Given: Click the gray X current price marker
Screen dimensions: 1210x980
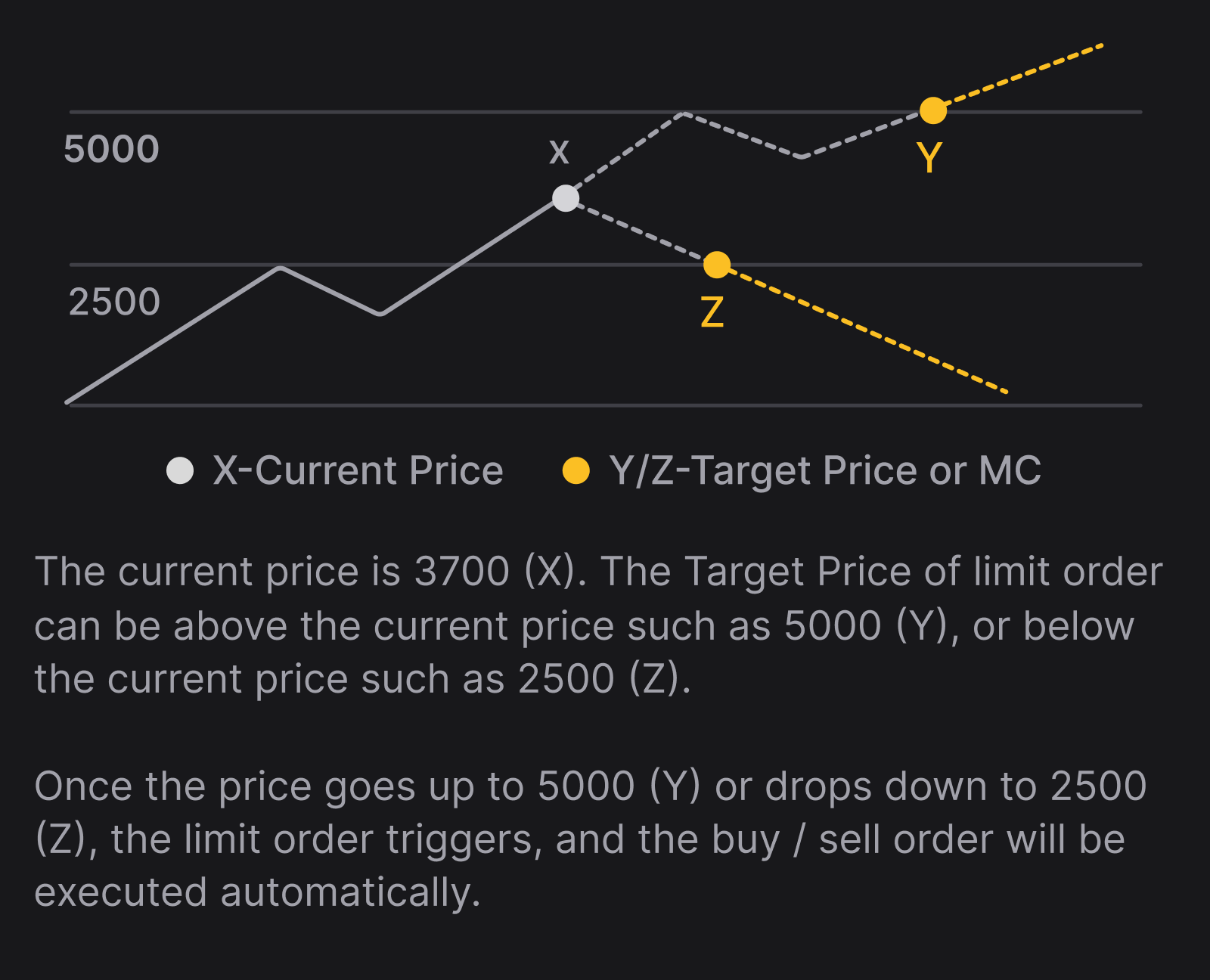Looking at the screenshot, I should tap(566, 198).
